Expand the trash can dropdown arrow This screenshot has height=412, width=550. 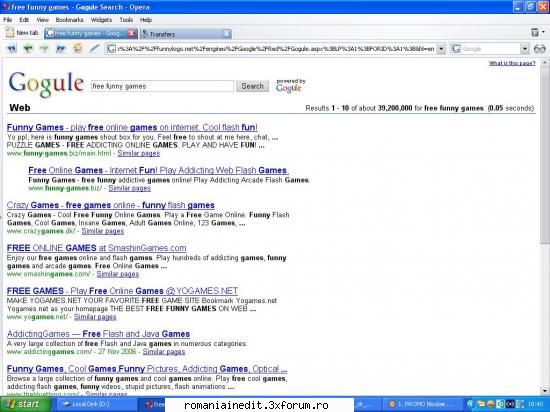[543, 32]
